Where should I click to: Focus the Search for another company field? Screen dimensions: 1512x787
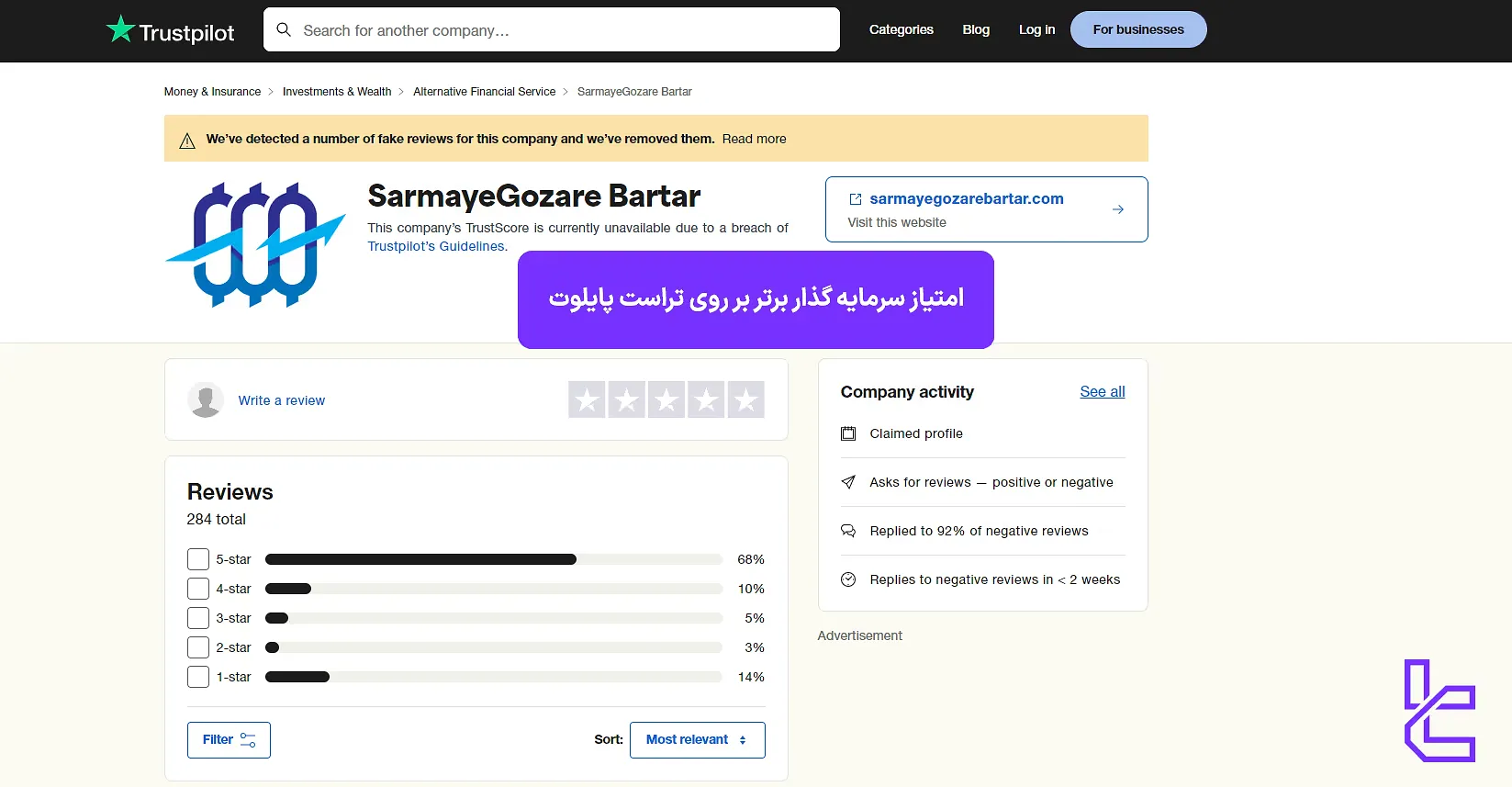coord(552,29)
